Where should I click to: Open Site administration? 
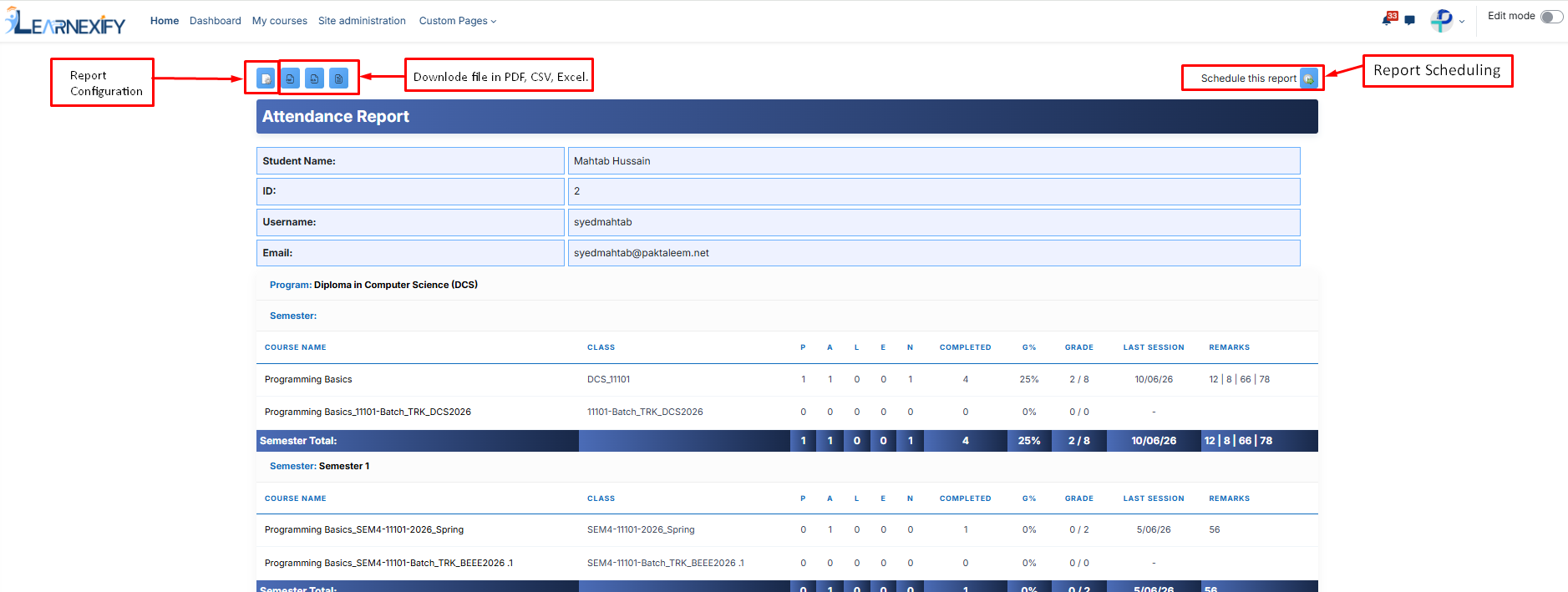pyautogui.click(x=362, y=21)
